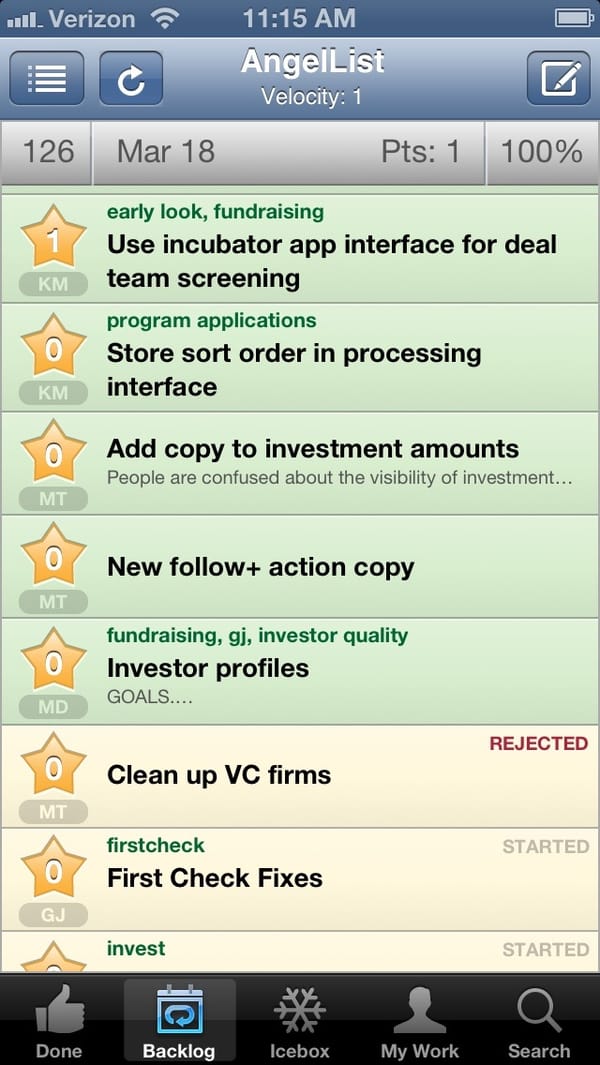The width and height of the screenshot is (600, 1065).
Task: Tap the star beside New follow+ action copy
Action: [x=53, y=557]
